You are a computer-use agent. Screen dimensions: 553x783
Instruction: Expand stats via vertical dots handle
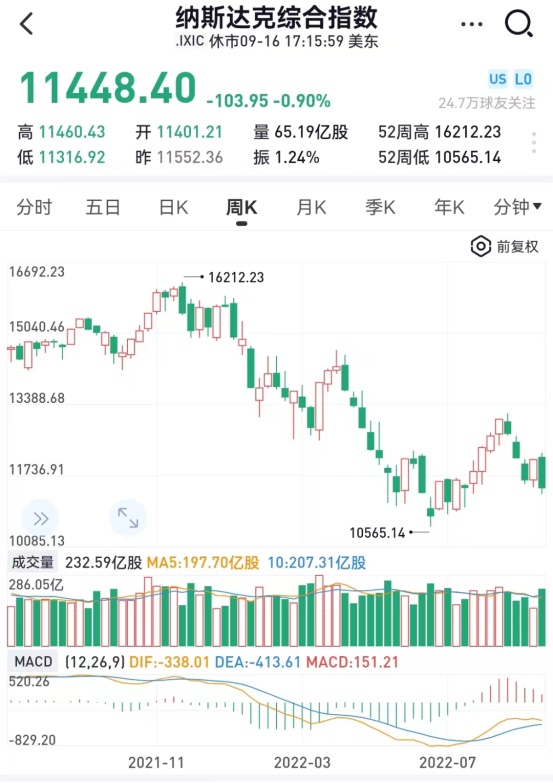pos(534,143)
